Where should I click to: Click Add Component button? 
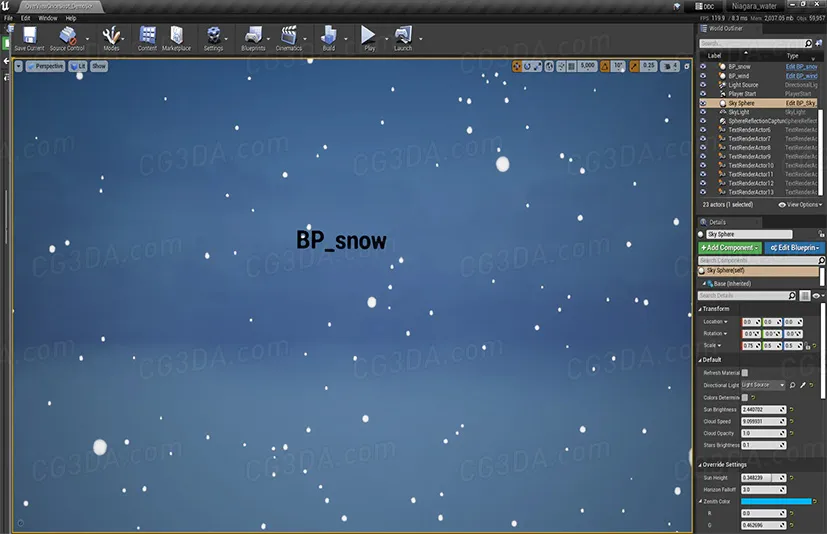coord(730,247)
